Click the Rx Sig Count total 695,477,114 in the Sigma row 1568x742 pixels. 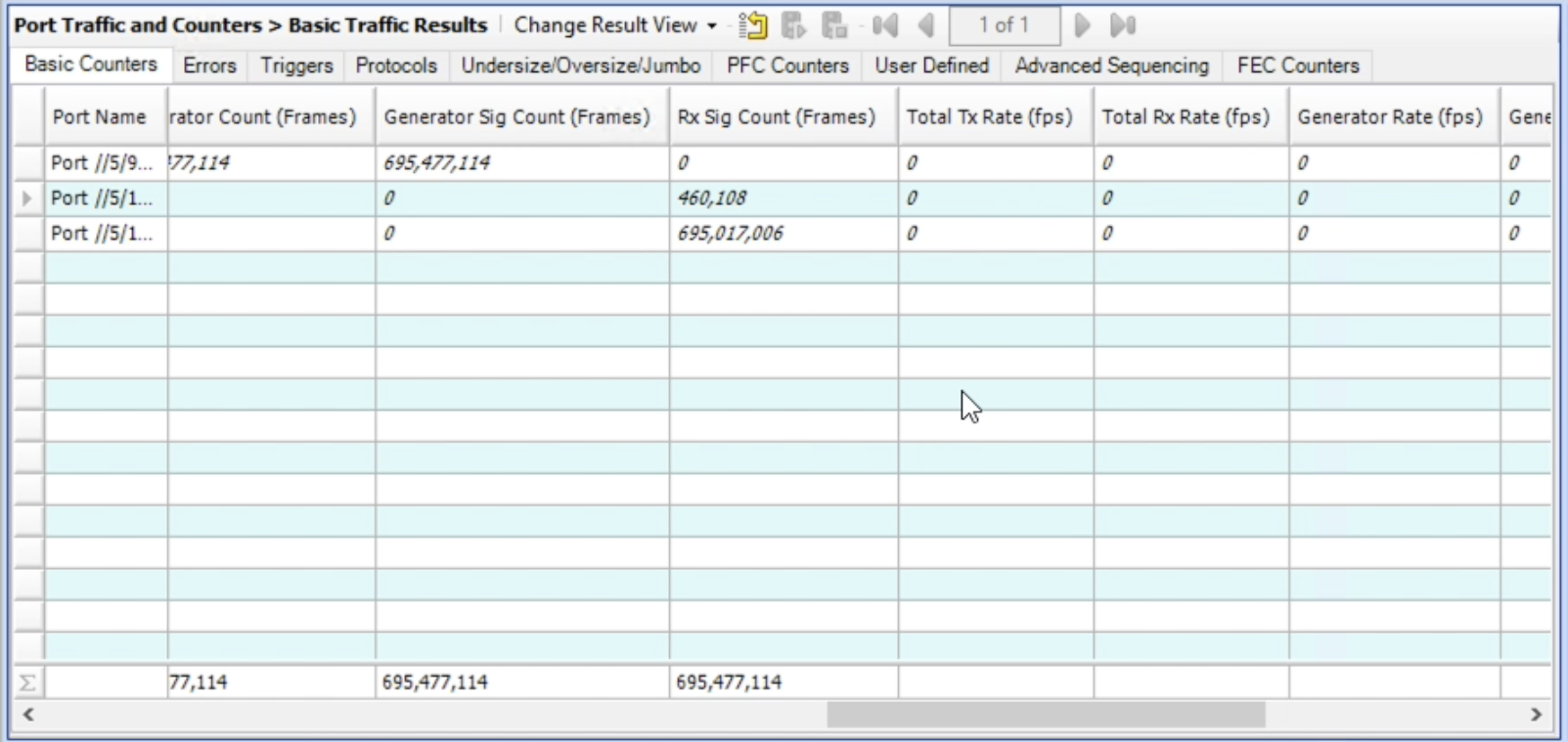coord(784,682)
